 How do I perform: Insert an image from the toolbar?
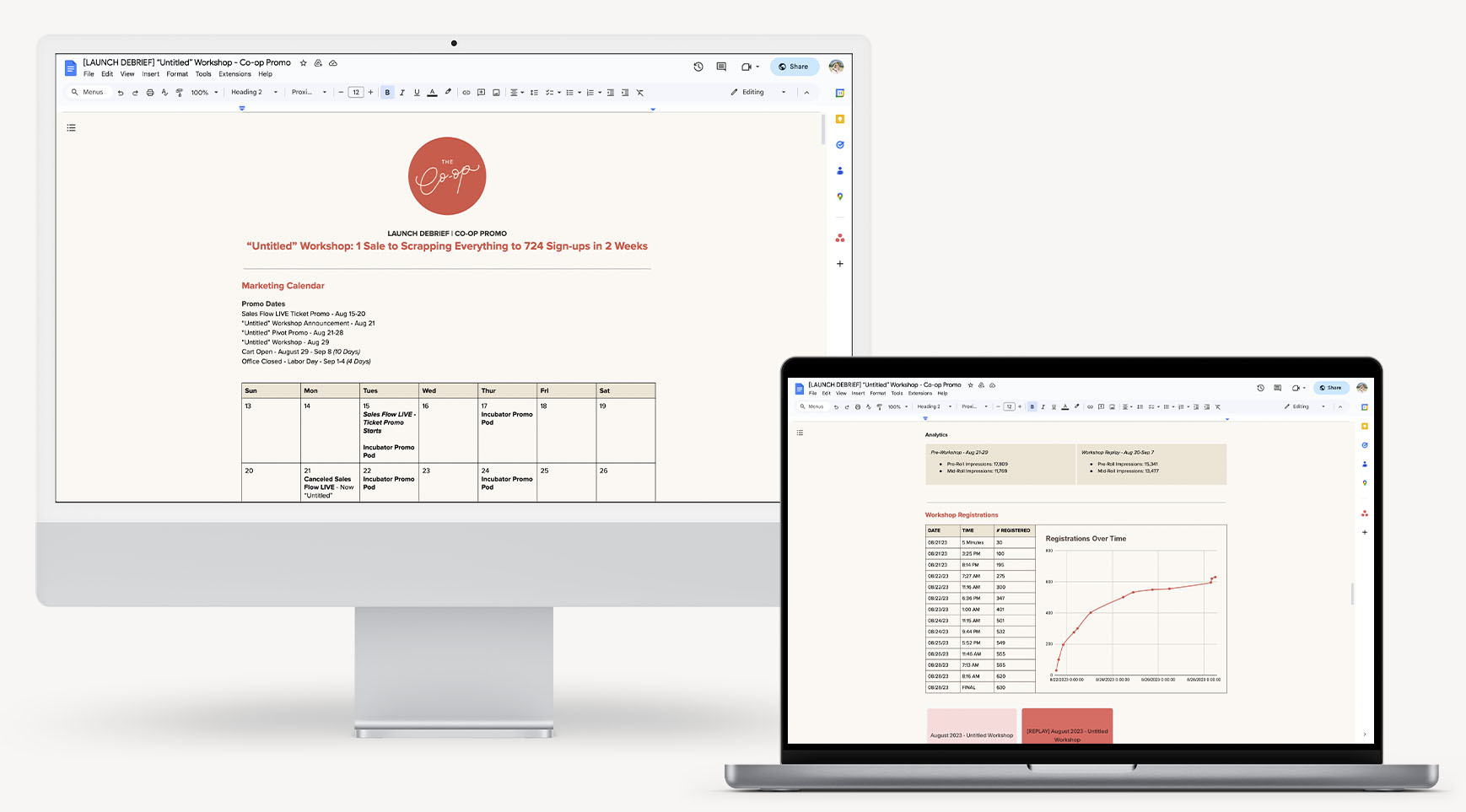pyautogui.click(x=497, y=92)
